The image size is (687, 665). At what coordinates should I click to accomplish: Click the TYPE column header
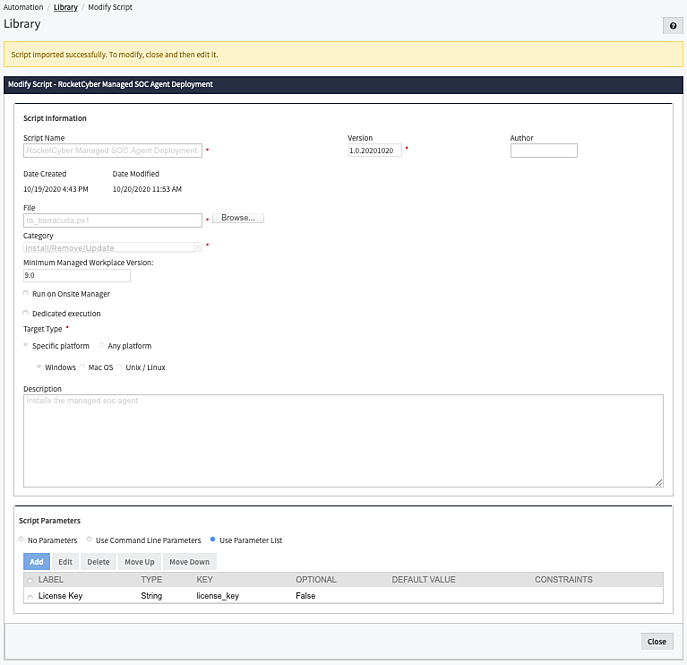151,580
